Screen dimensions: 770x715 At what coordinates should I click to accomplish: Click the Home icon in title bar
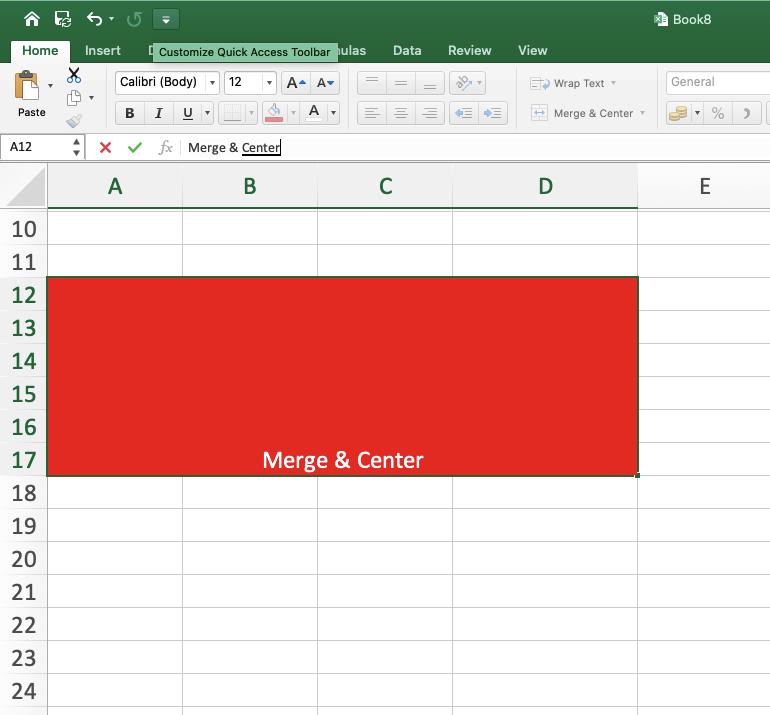[x=32, y=19]
